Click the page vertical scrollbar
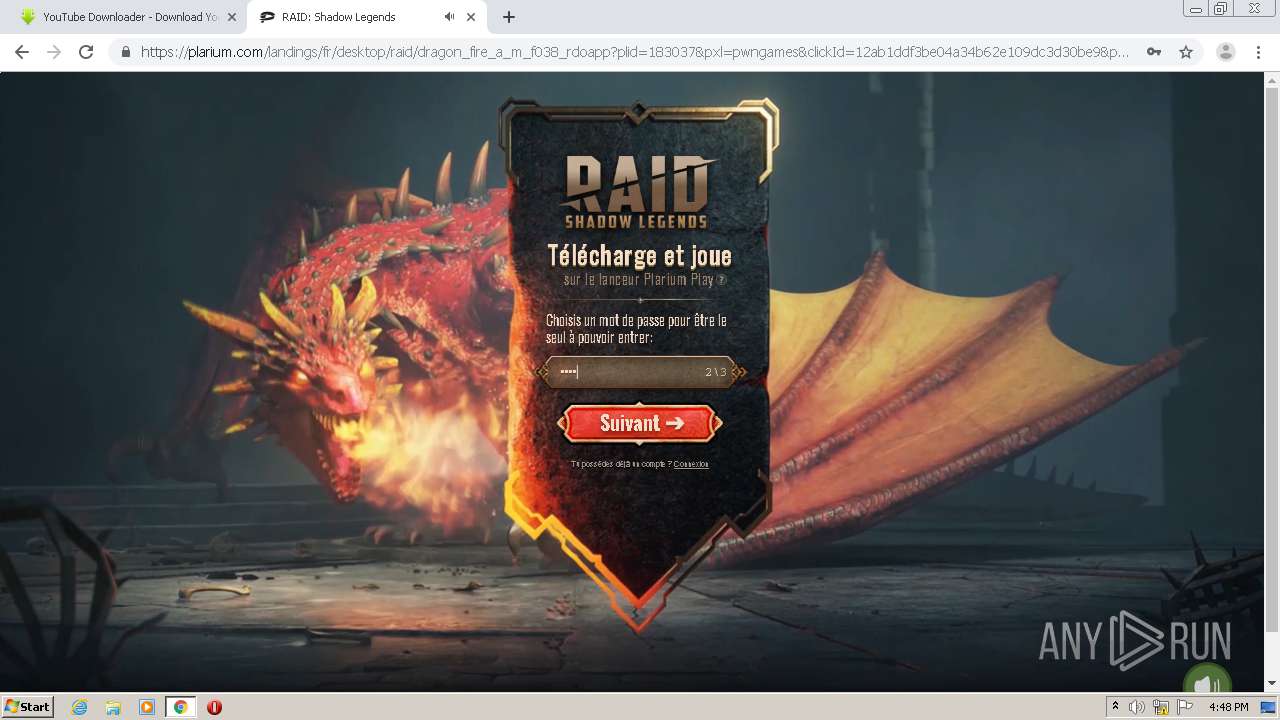Viewport: 1280px width, 720px height. (1272, 360)
